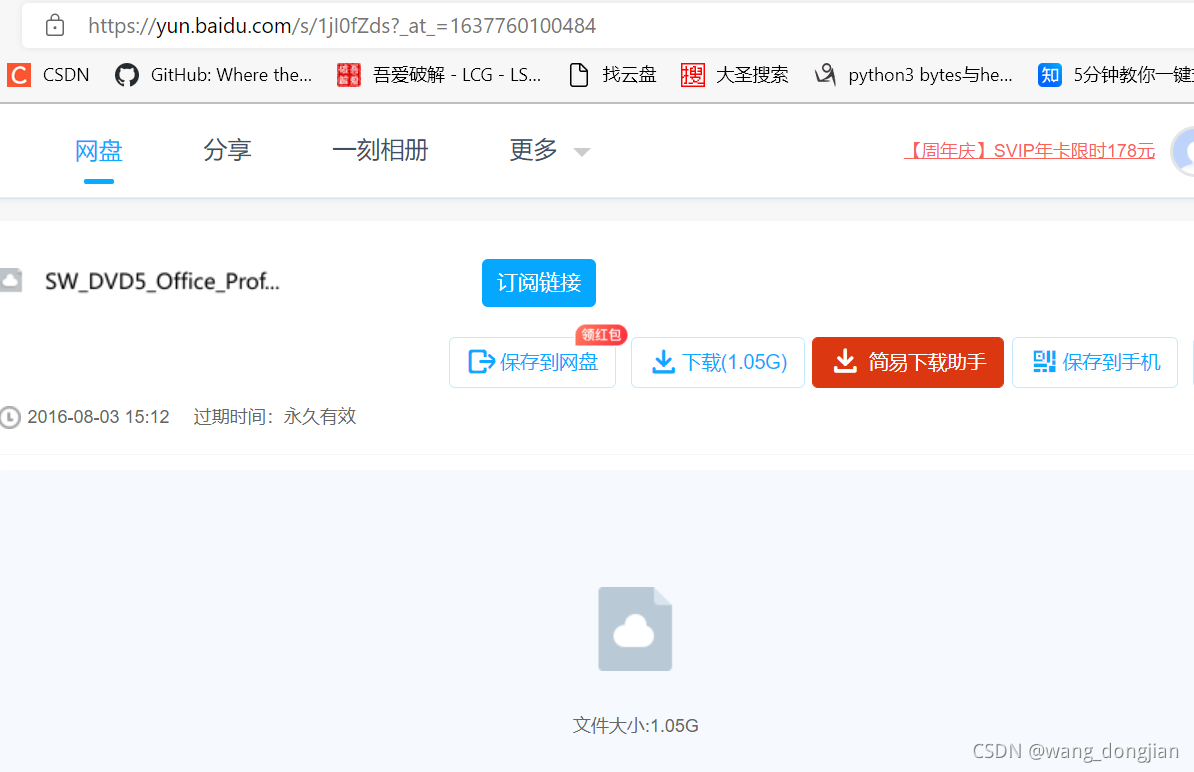The image size is (1194, 772).
Task: Click the file icon beside SW_DVD5_Office_Prof
Action: (x=11, y=280)
